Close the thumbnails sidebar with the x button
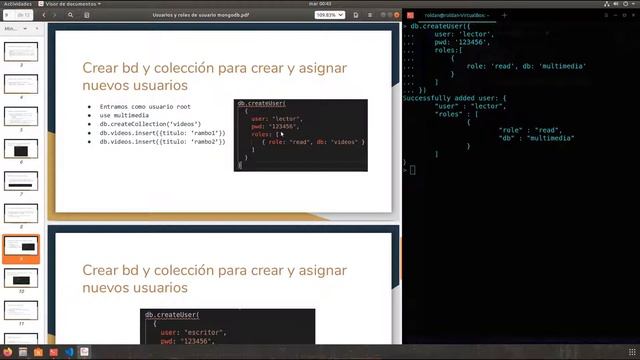This screenshot has height=360, width=640. tap(37, 29)
